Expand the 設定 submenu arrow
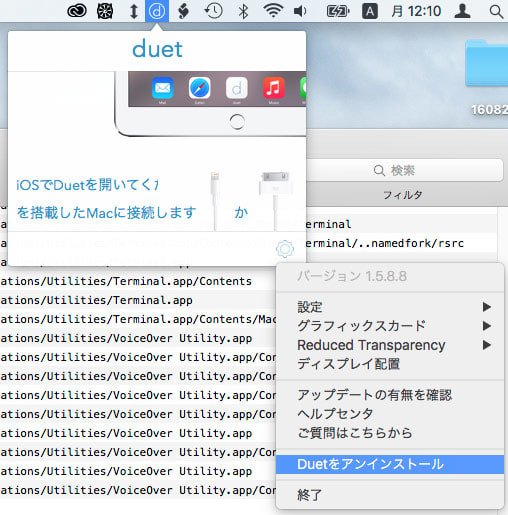508x515 pixels. pyautogui.click(x=487, y=307)
